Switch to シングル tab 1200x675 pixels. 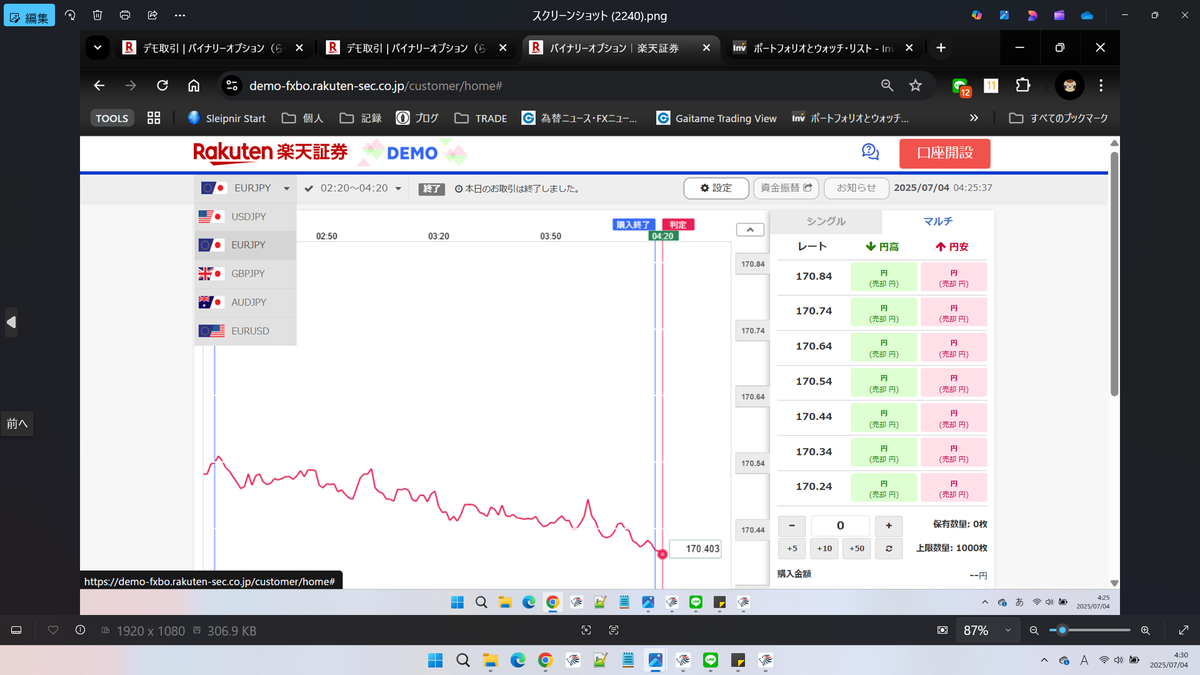826,221
